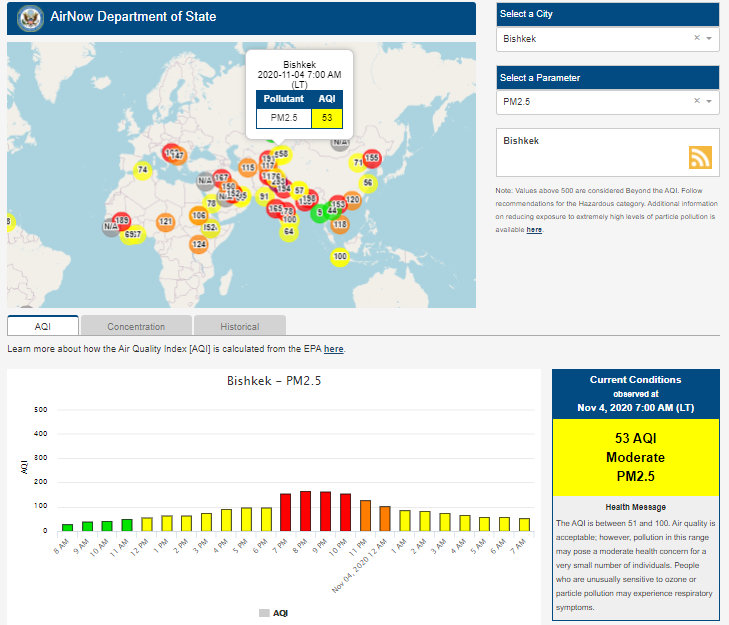Select the yellow 100 marker near Indonesia
The height and width of the screenshot is (625, 729).
tap(340, 257)
